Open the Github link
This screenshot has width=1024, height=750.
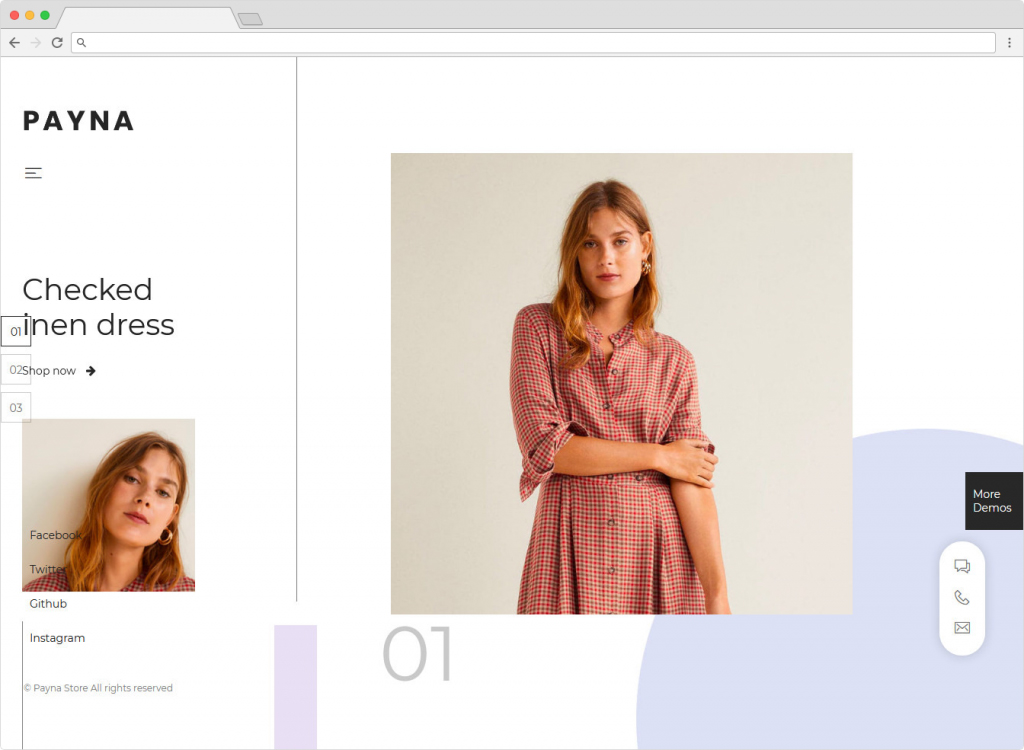(48, 604)
